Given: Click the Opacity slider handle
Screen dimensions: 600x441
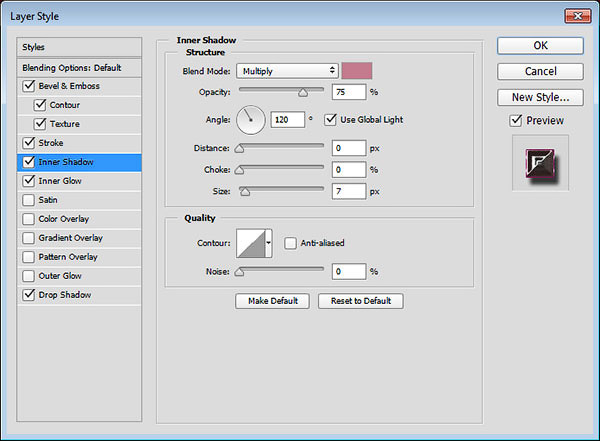Looking at the screenshot, I should (303, 93).
